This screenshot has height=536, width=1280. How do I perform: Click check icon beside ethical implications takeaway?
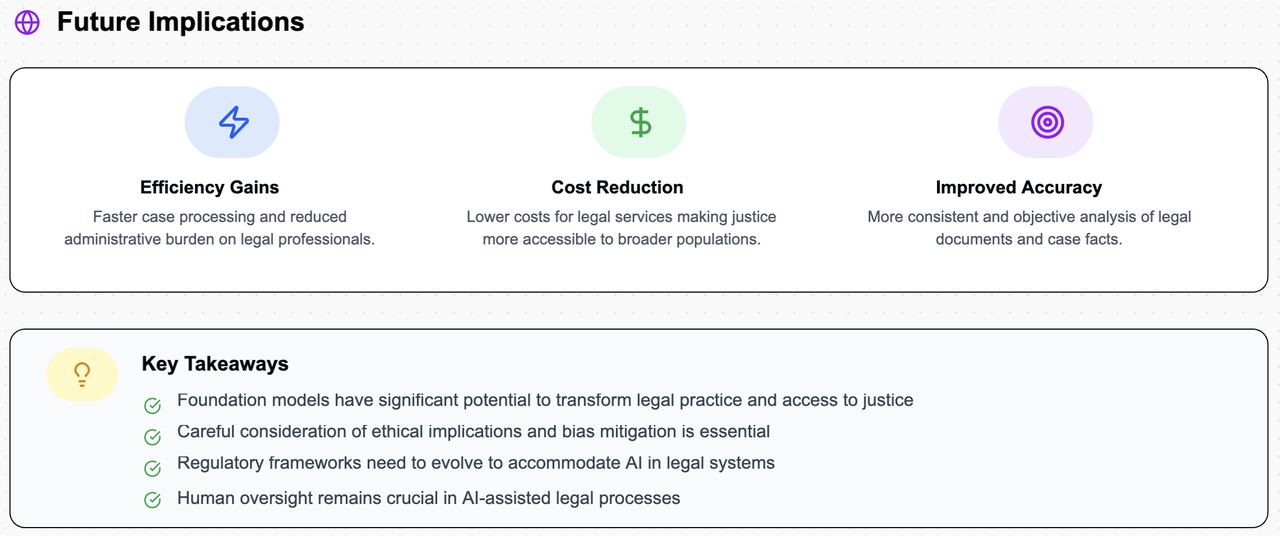tap(152, 437)
